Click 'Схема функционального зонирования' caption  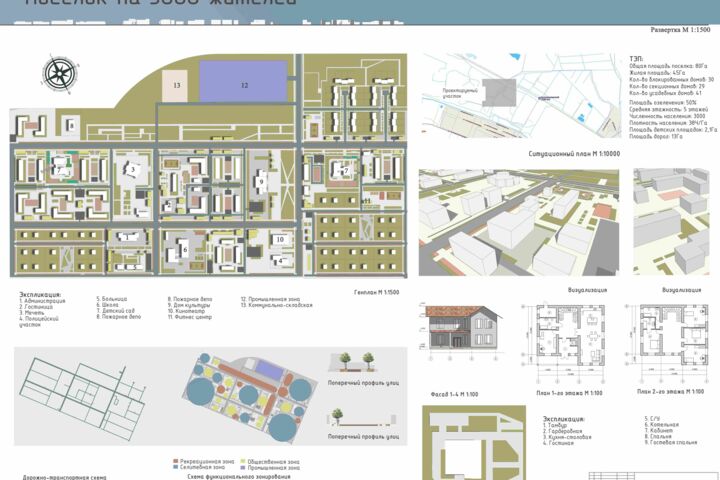239,477
